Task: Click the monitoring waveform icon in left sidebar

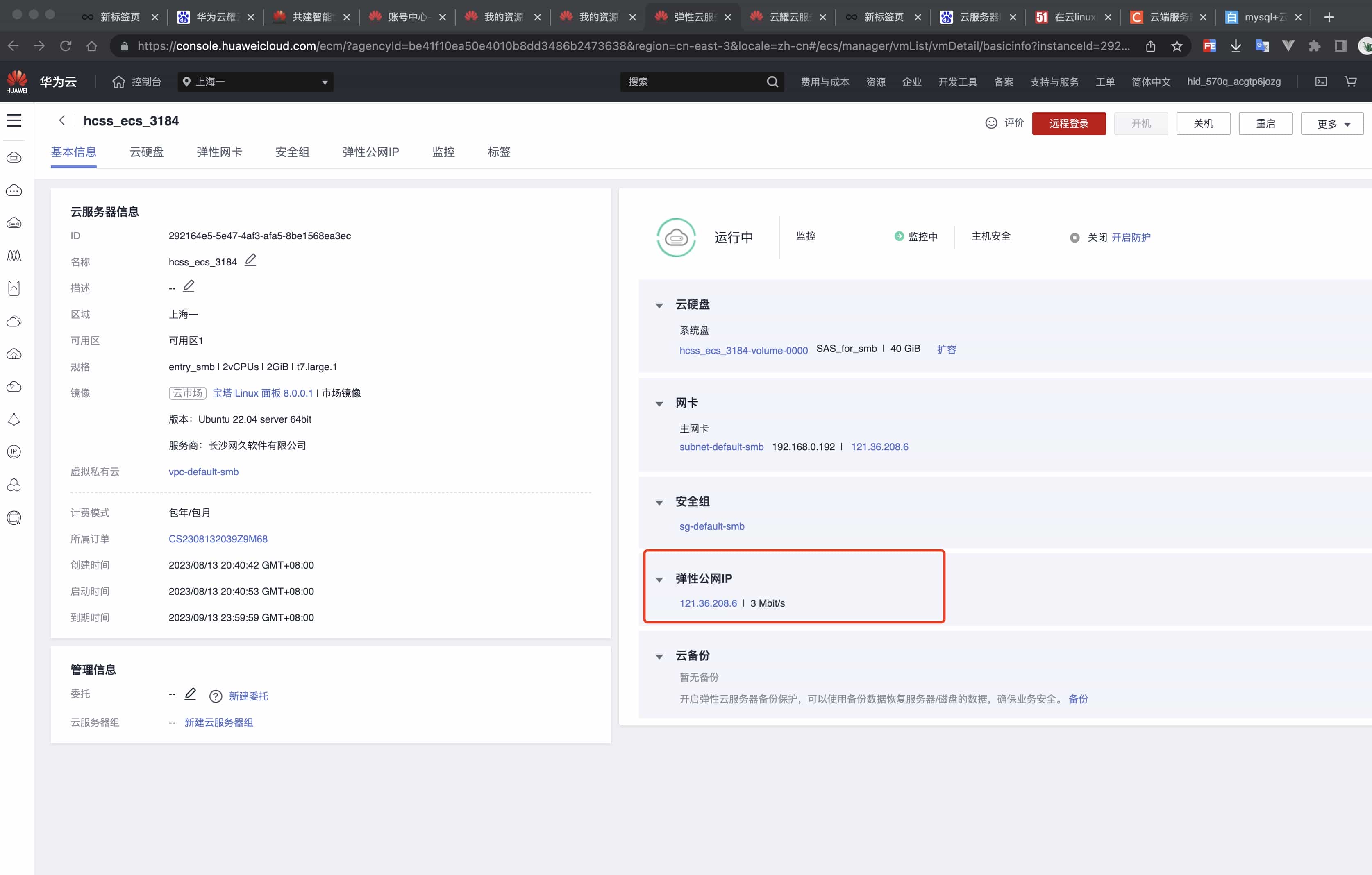Action: point(14,256)
